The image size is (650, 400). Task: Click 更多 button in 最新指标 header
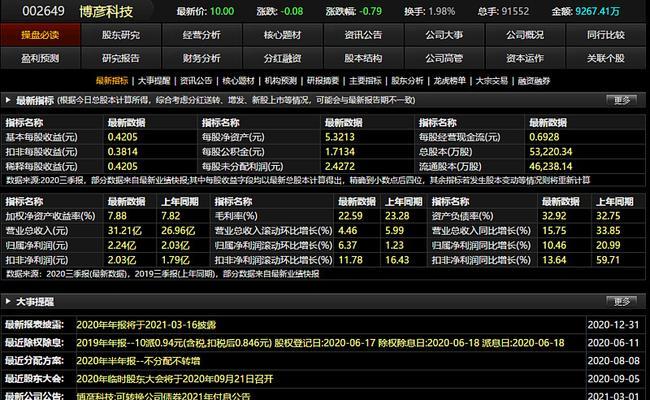622,100
